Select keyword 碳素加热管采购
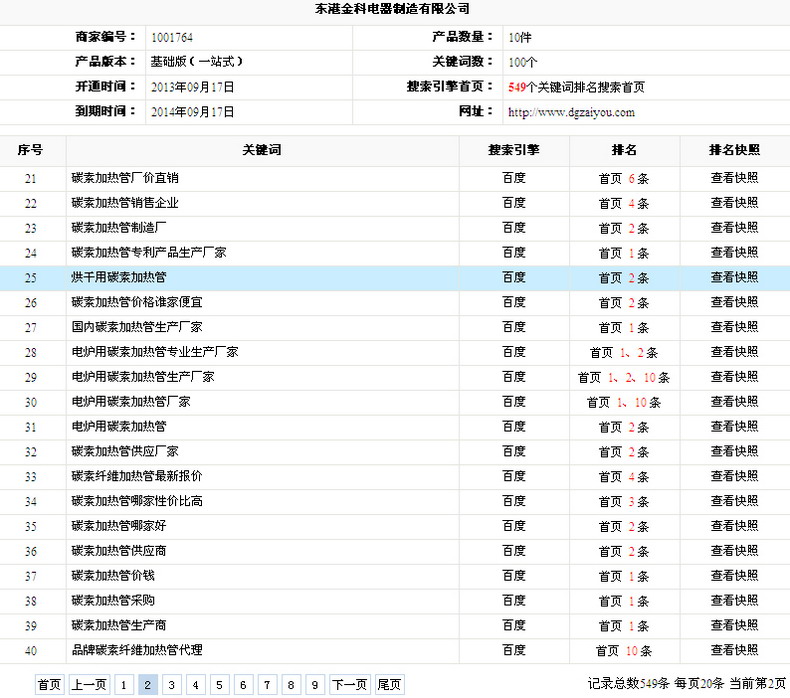 pos(113,601)
